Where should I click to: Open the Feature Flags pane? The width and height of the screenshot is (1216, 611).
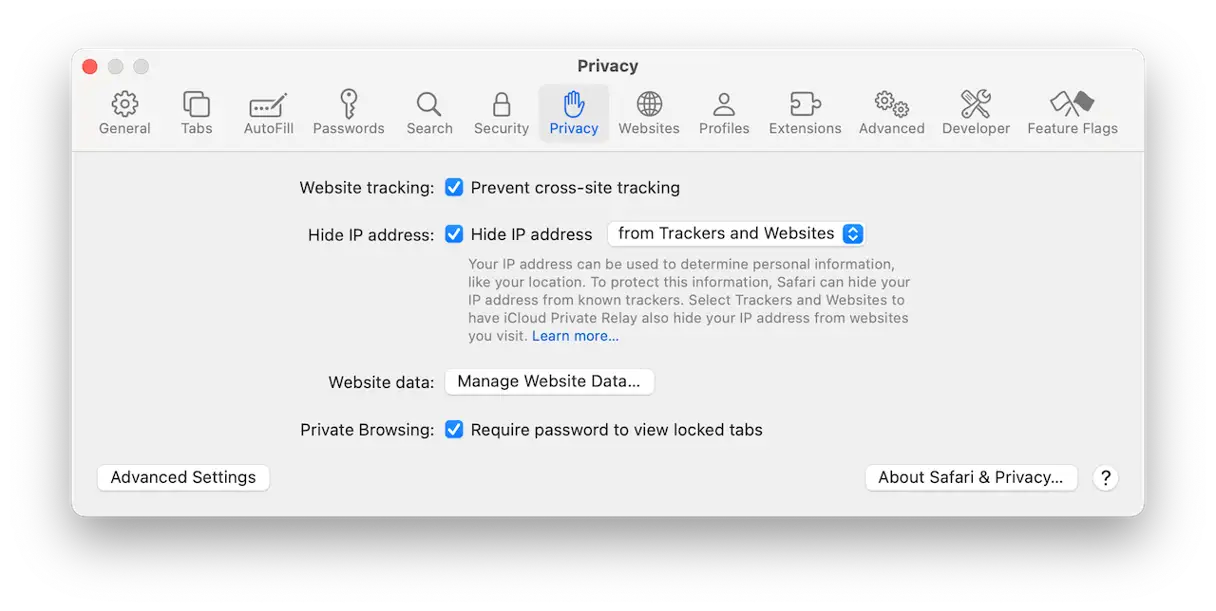click(1072, 104)
